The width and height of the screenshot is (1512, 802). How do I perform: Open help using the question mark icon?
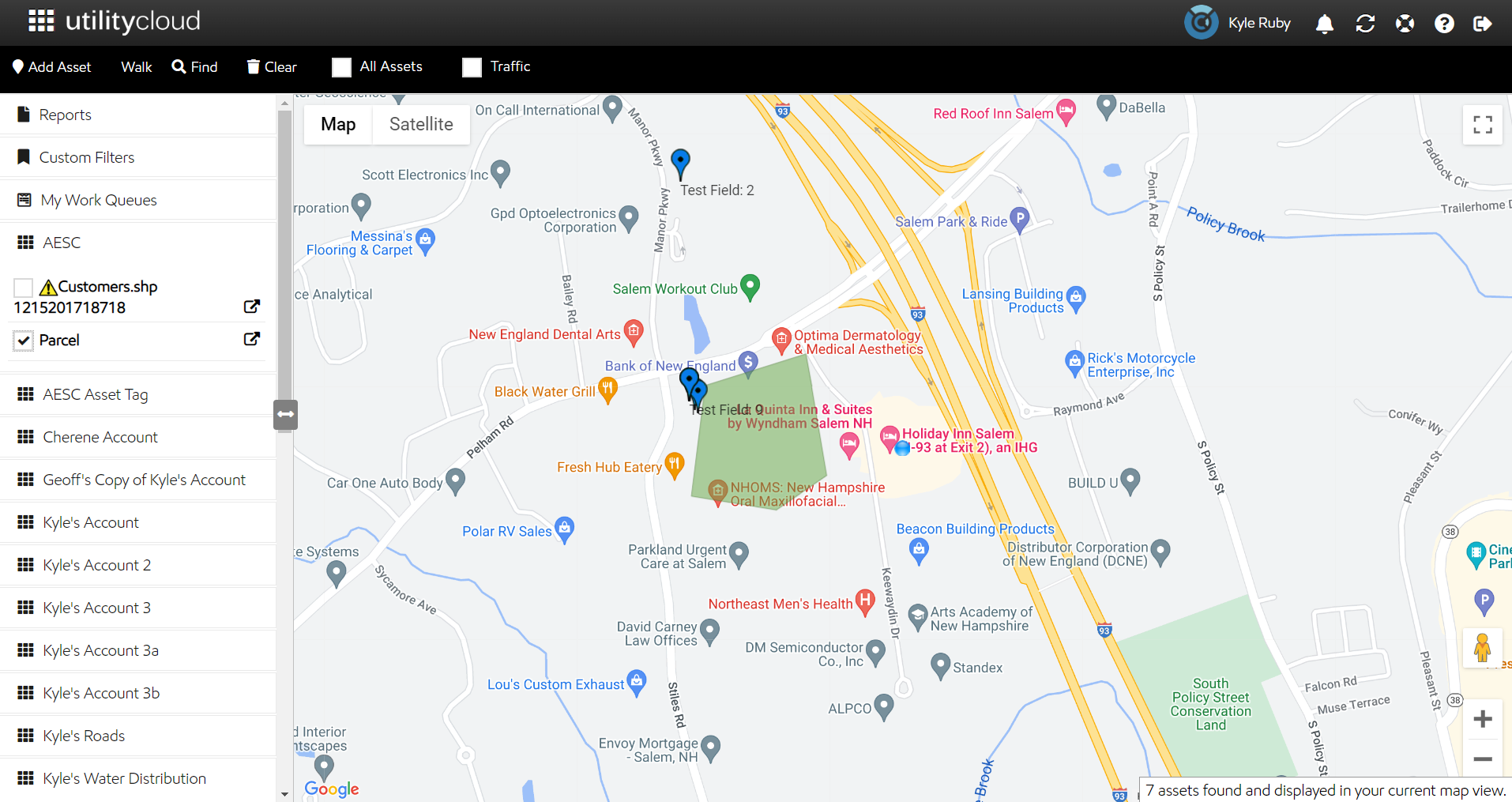[1444, 24]
